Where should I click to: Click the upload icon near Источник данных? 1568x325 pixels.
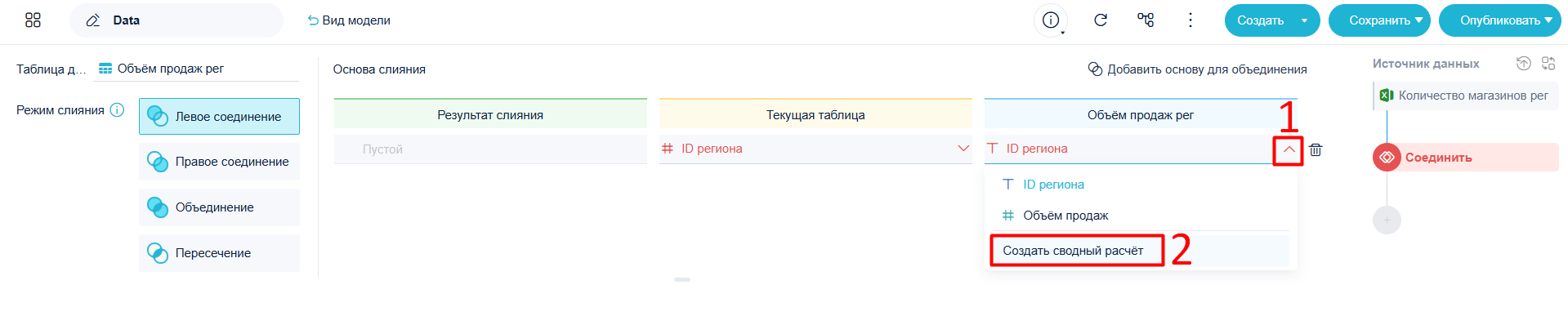click(x=1523, y=64)
